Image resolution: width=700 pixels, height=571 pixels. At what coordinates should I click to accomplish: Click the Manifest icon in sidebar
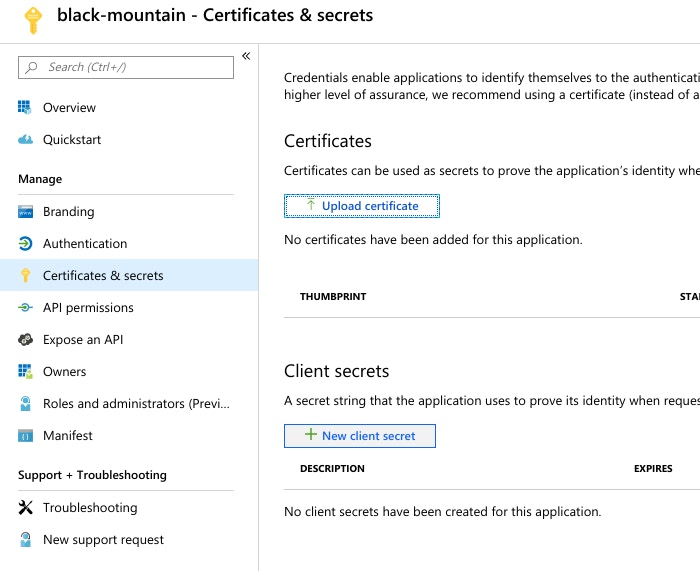(x=26, y=436)
